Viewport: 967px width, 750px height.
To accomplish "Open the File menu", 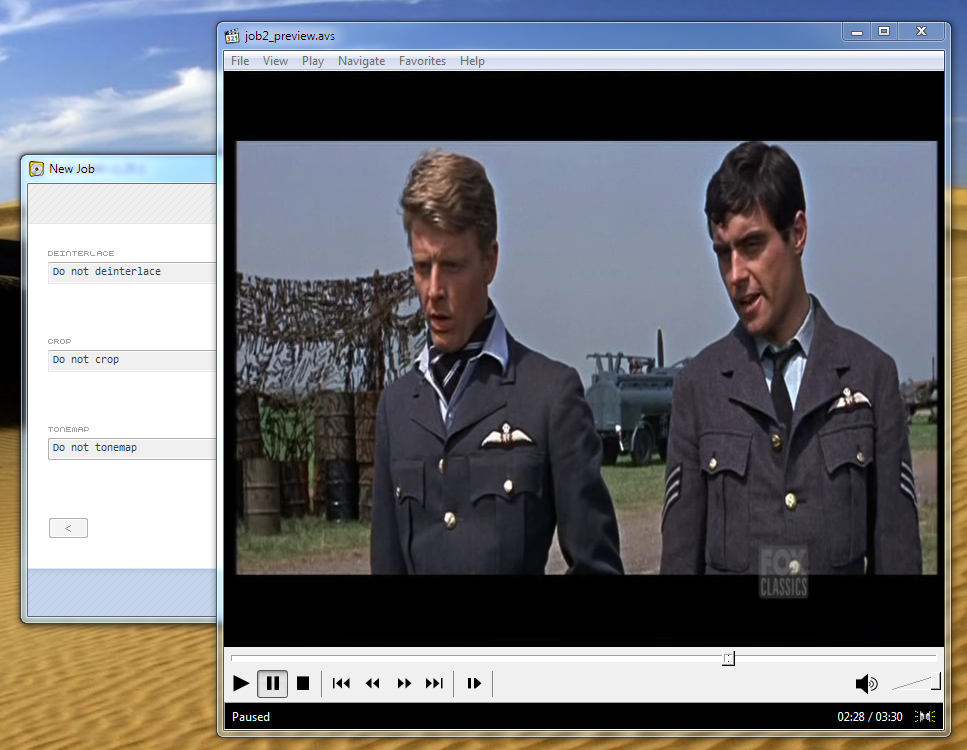I will tap(240, 61).
